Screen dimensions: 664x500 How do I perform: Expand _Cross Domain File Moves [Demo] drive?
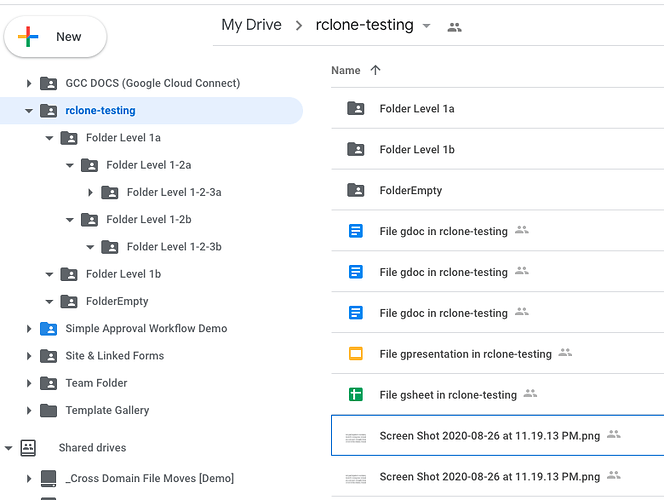[x=28, y=478]
